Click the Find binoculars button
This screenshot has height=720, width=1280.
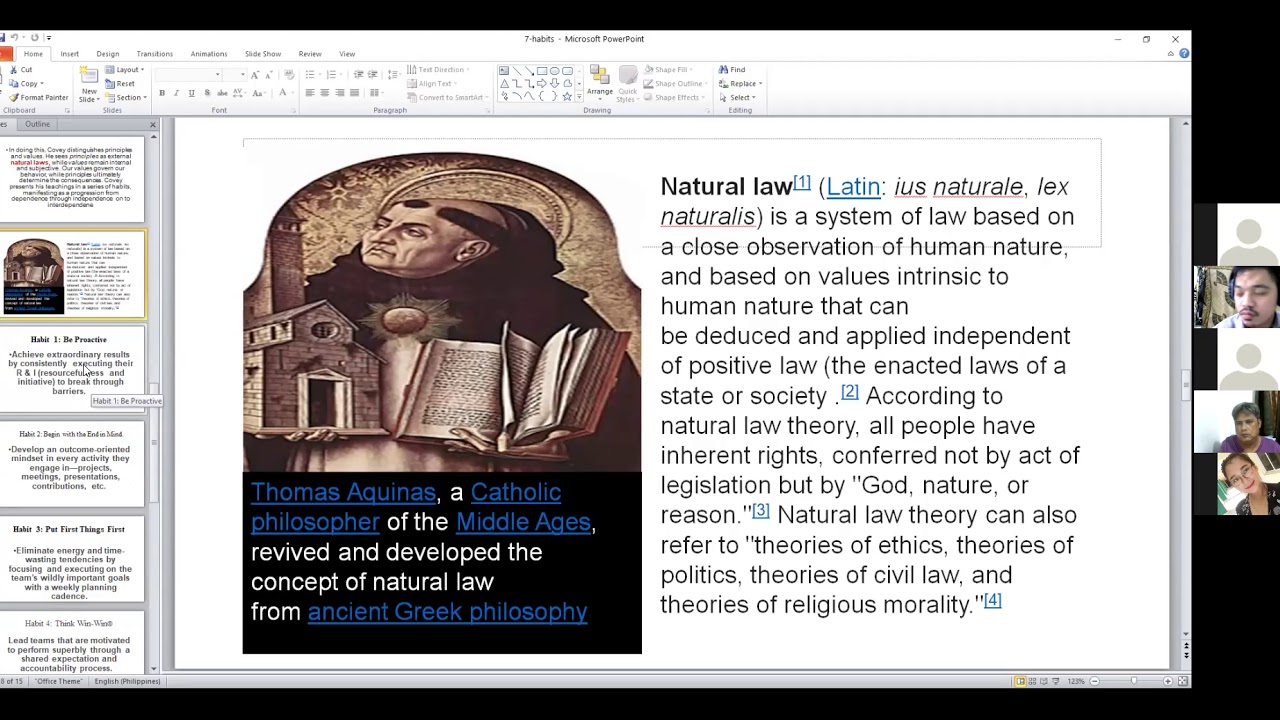(x=732, y=70)
